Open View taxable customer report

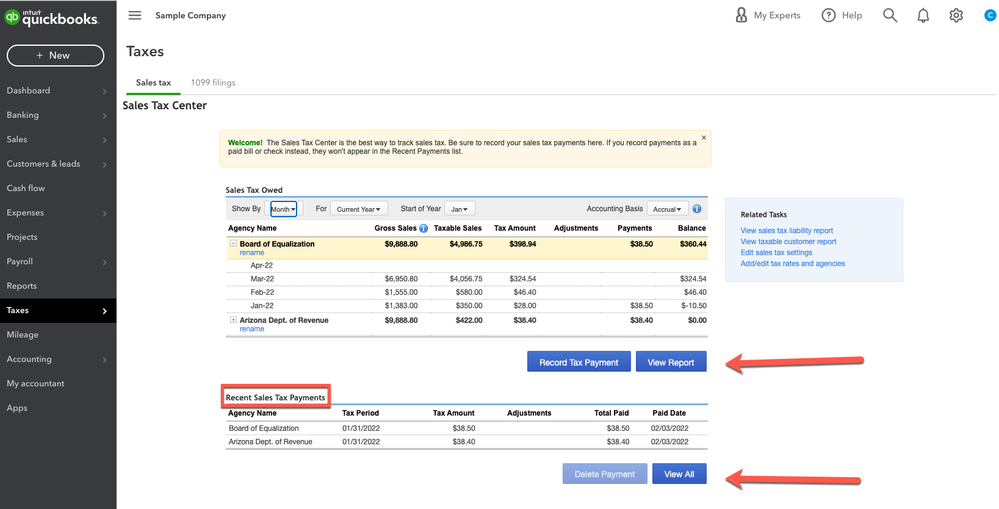788,241
